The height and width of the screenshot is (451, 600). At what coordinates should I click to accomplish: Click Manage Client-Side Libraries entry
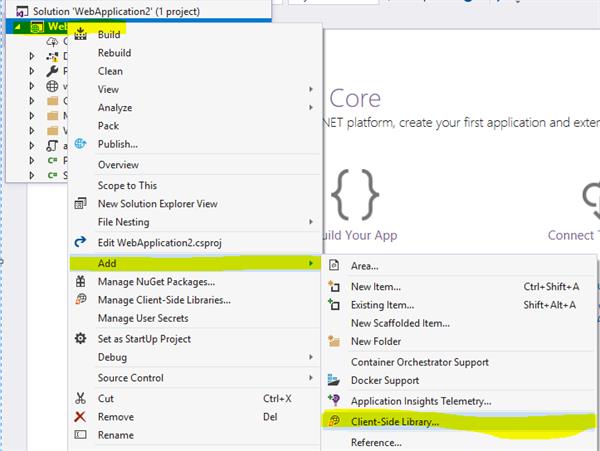click(164, 300)
